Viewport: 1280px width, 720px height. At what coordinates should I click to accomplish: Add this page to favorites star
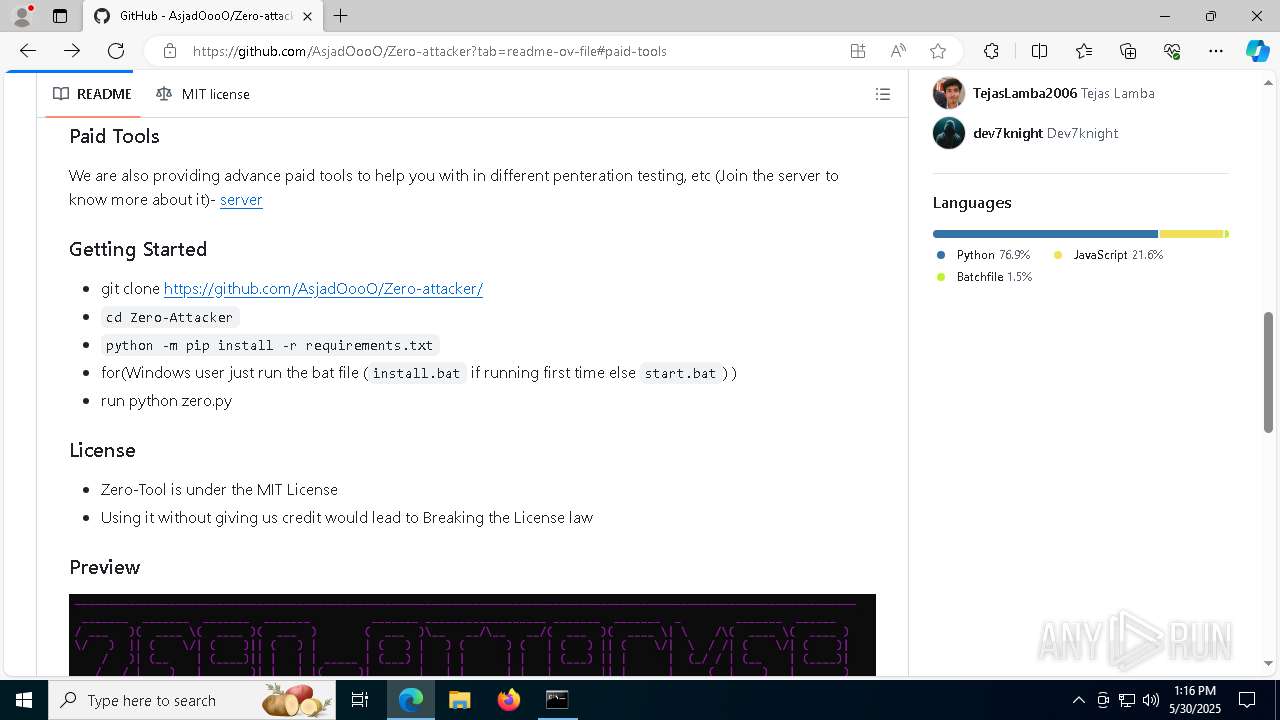938,51
